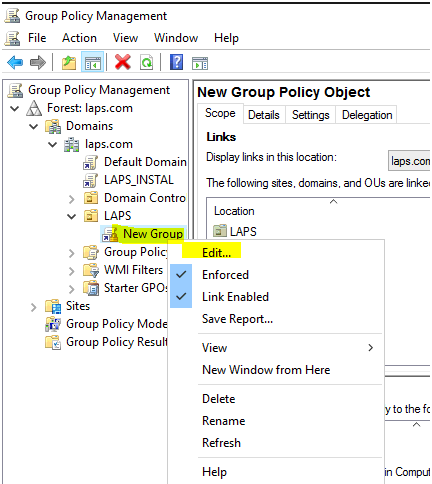The image size is (432, 484).
Task: Choose Rename from context menu
Action: pos(276,421)
